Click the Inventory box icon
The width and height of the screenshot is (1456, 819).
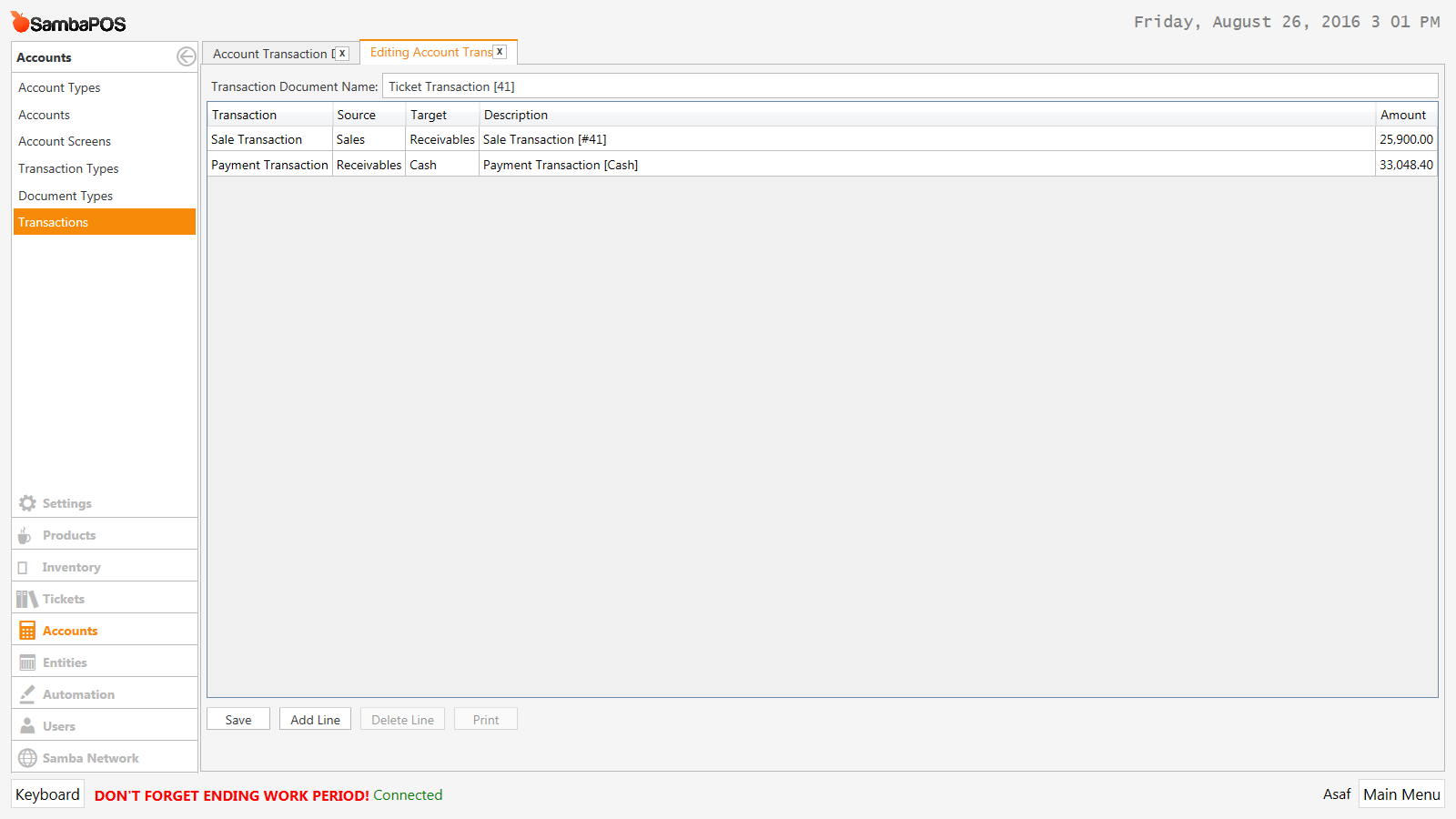tap(23, 567)
